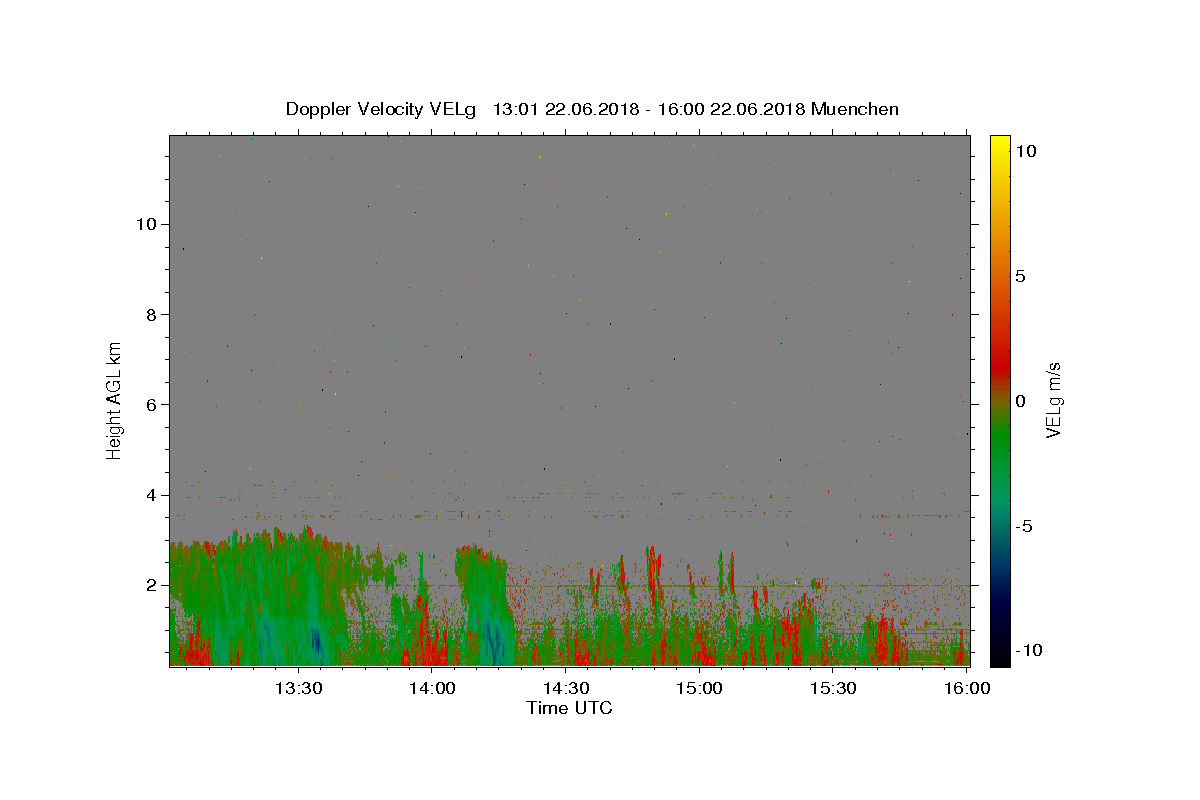The image size is (1200, 800).
Task: Click the 'Muenchen' station name in title
Action: click(x=855, y=109)
